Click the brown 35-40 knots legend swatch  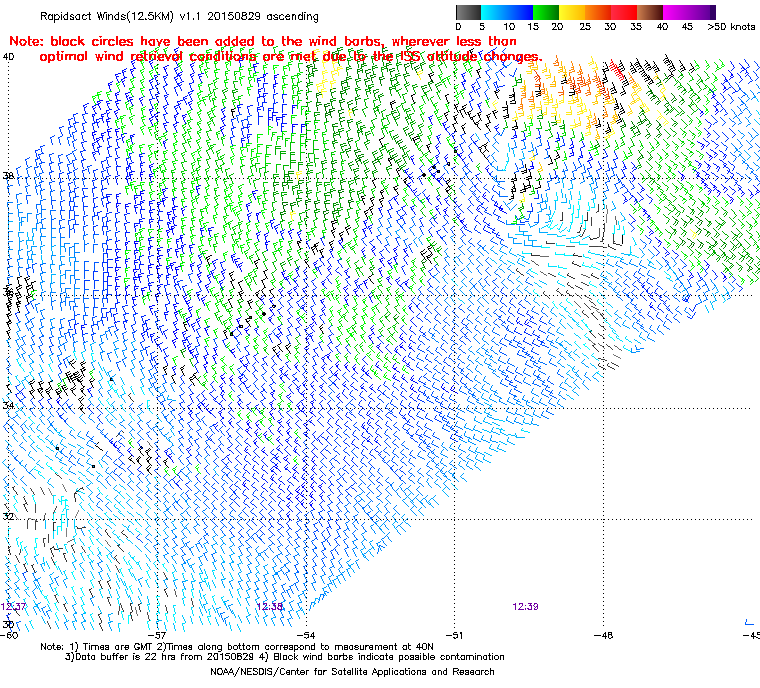650,12
